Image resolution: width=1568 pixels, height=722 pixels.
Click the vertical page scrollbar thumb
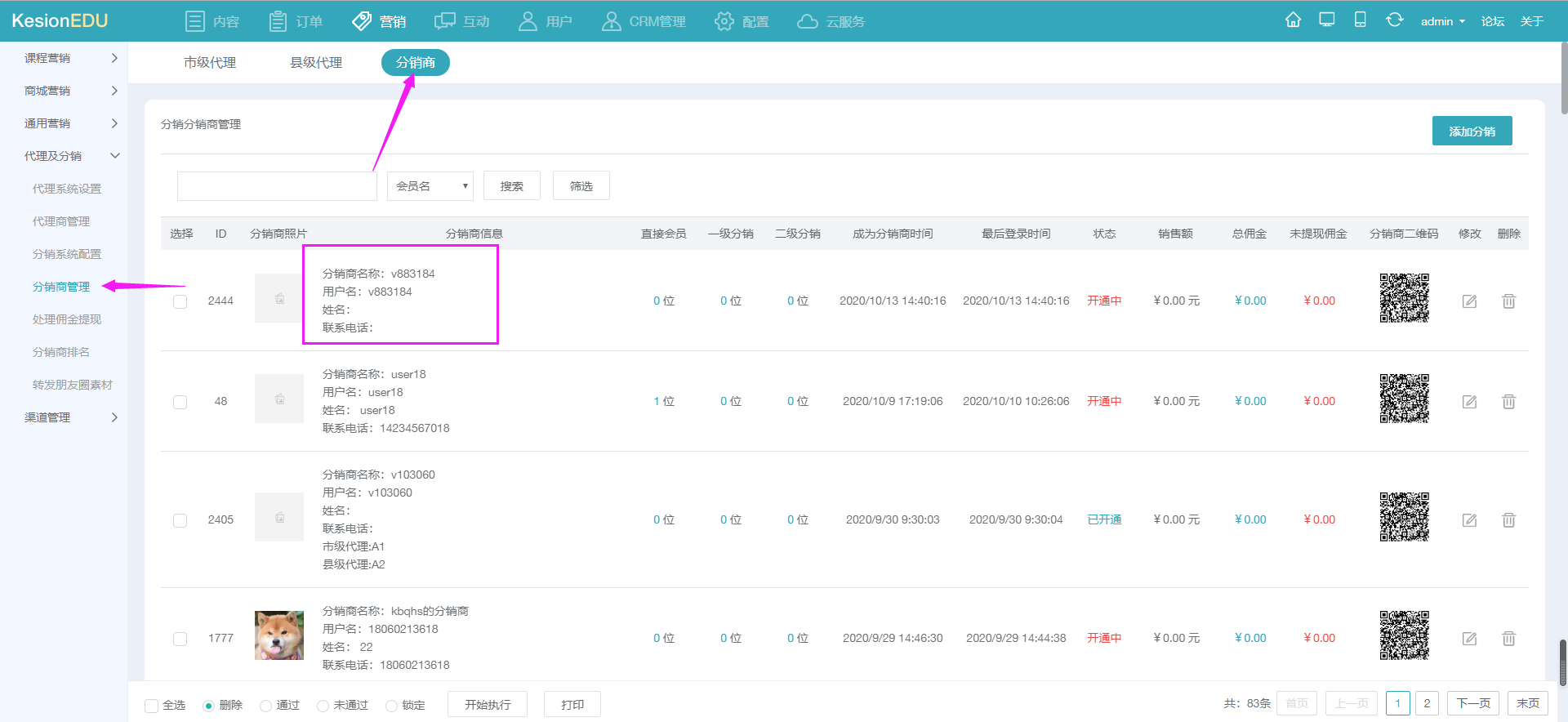click(1563, 78)
